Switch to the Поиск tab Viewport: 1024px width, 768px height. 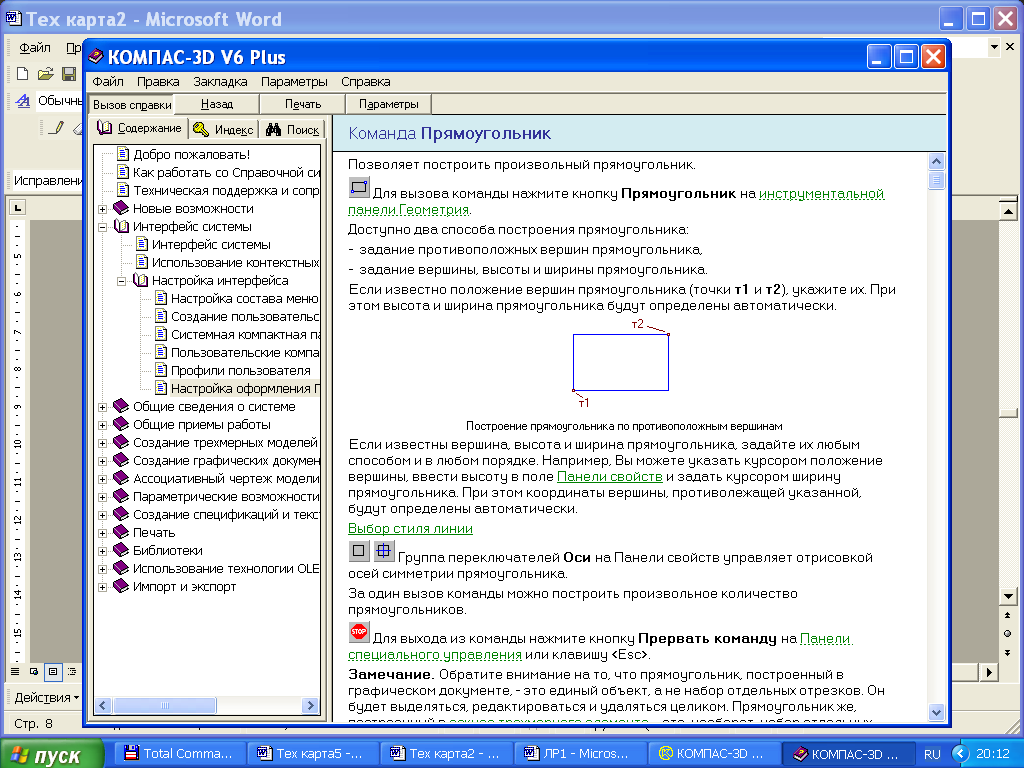tap(293, 129)
